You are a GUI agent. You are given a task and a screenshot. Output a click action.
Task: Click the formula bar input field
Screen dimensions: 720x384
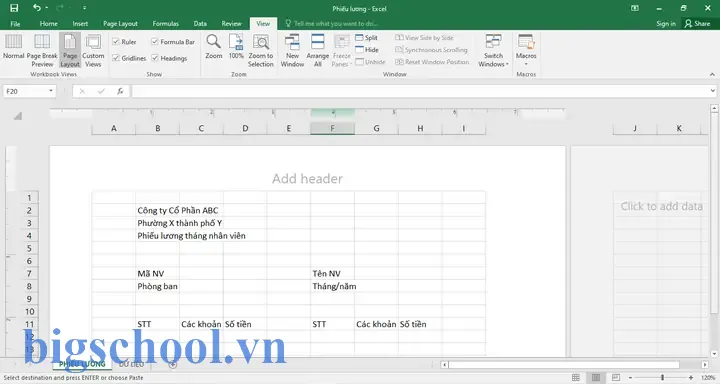tap(420, 91)
